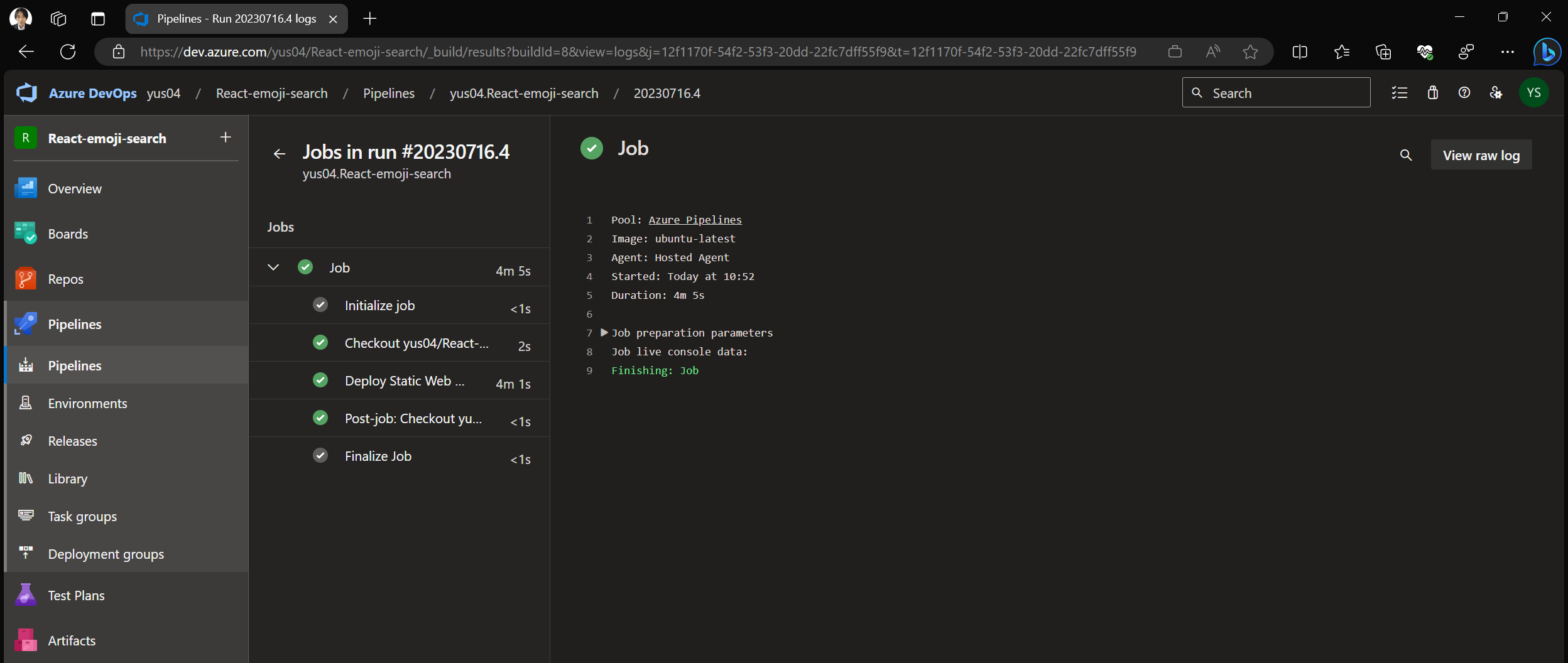Click the browser Refresh icon

click(x=68, y=51)
